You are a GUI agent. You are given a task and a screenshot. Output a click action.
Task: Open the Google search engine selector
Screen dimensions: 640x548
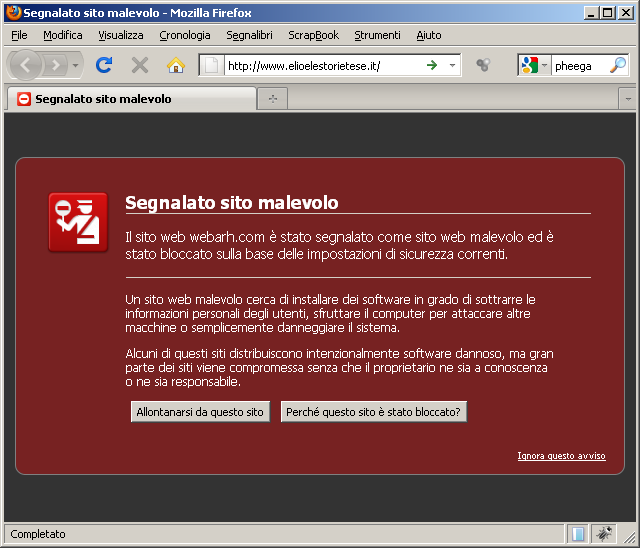pos(534,65)
